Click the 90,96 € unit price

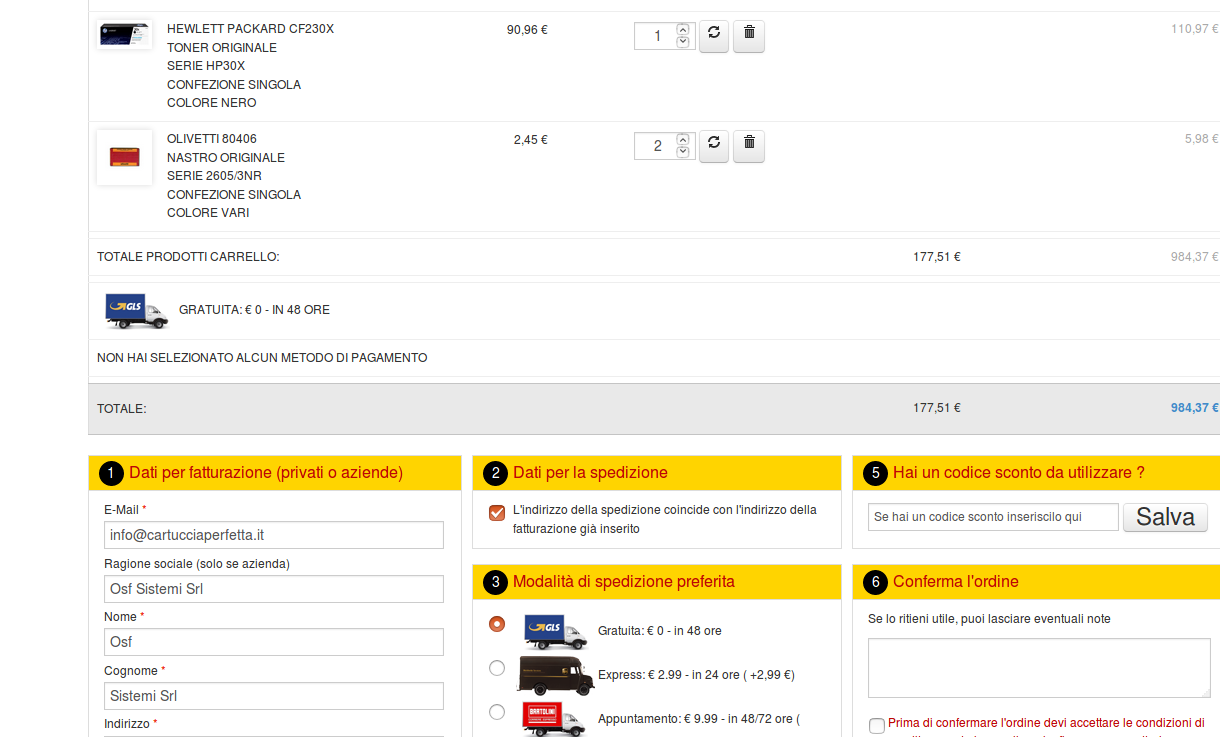[527, 29]
